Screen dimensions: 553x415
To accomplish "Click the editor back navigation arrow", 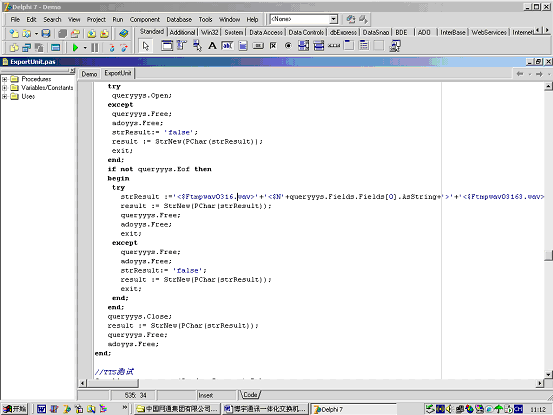I will [520, 74].
